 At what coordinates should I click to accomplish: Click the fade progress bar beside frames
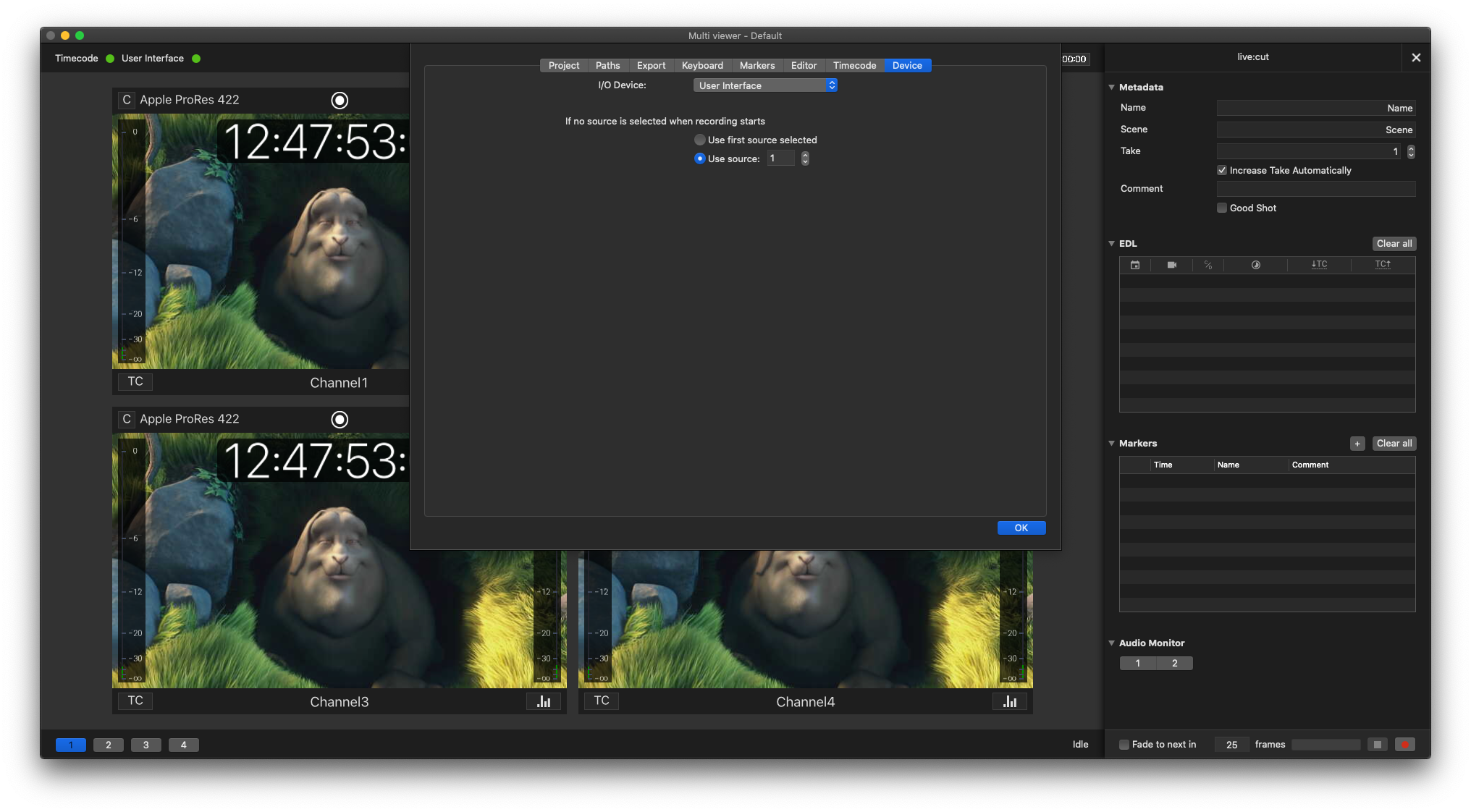click(1326, 745)
